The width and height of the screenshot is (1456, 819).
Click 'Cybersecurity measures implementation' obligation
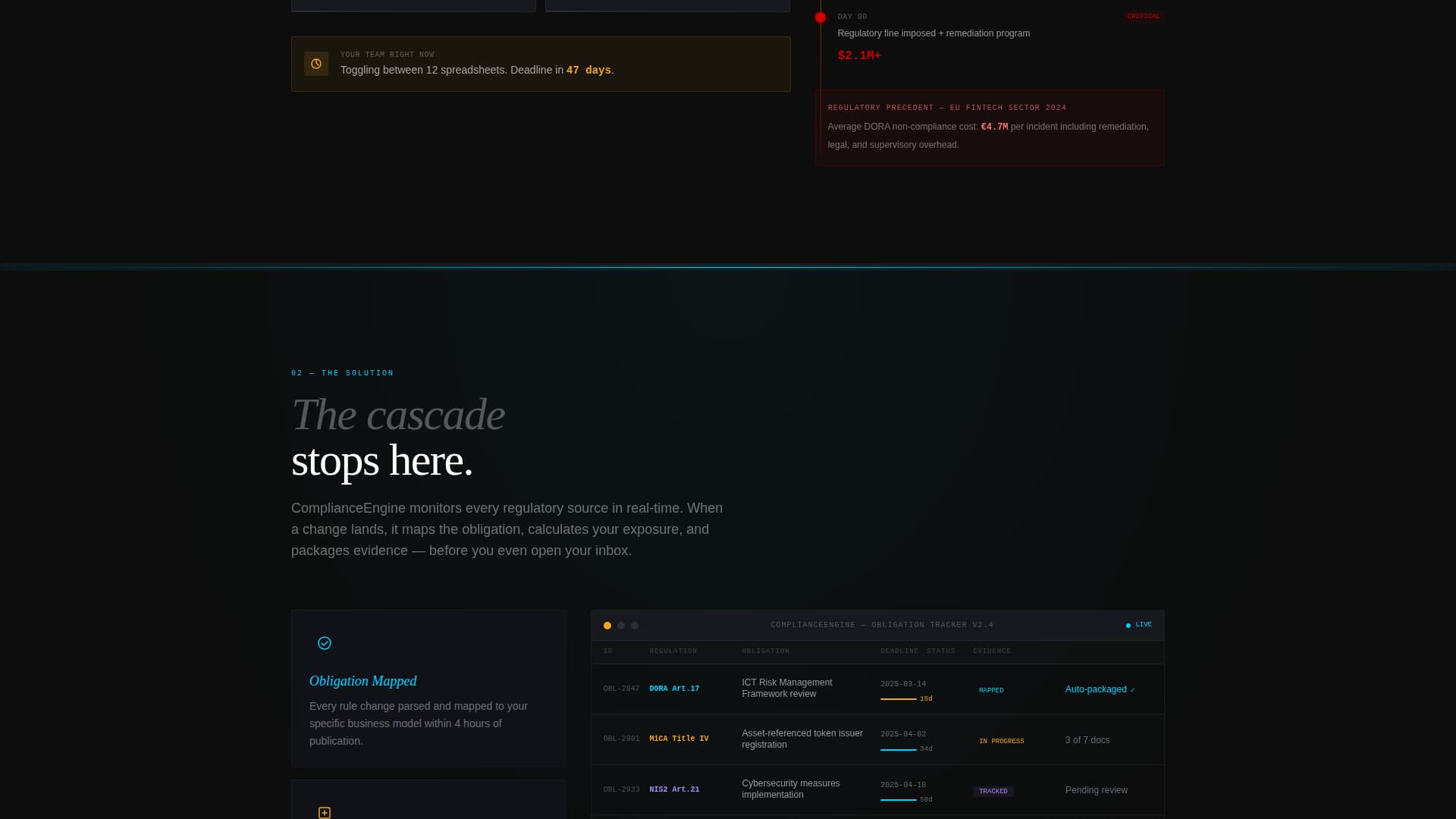[791, 789]
